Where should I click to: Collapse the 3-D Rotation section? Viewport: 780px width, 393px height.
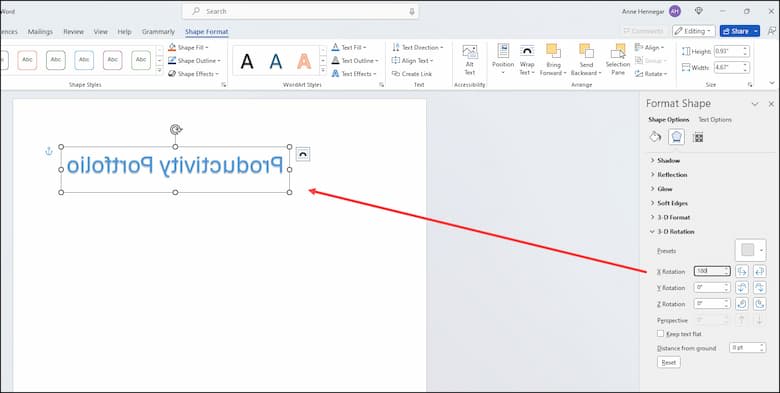click(x=672, y=231)
